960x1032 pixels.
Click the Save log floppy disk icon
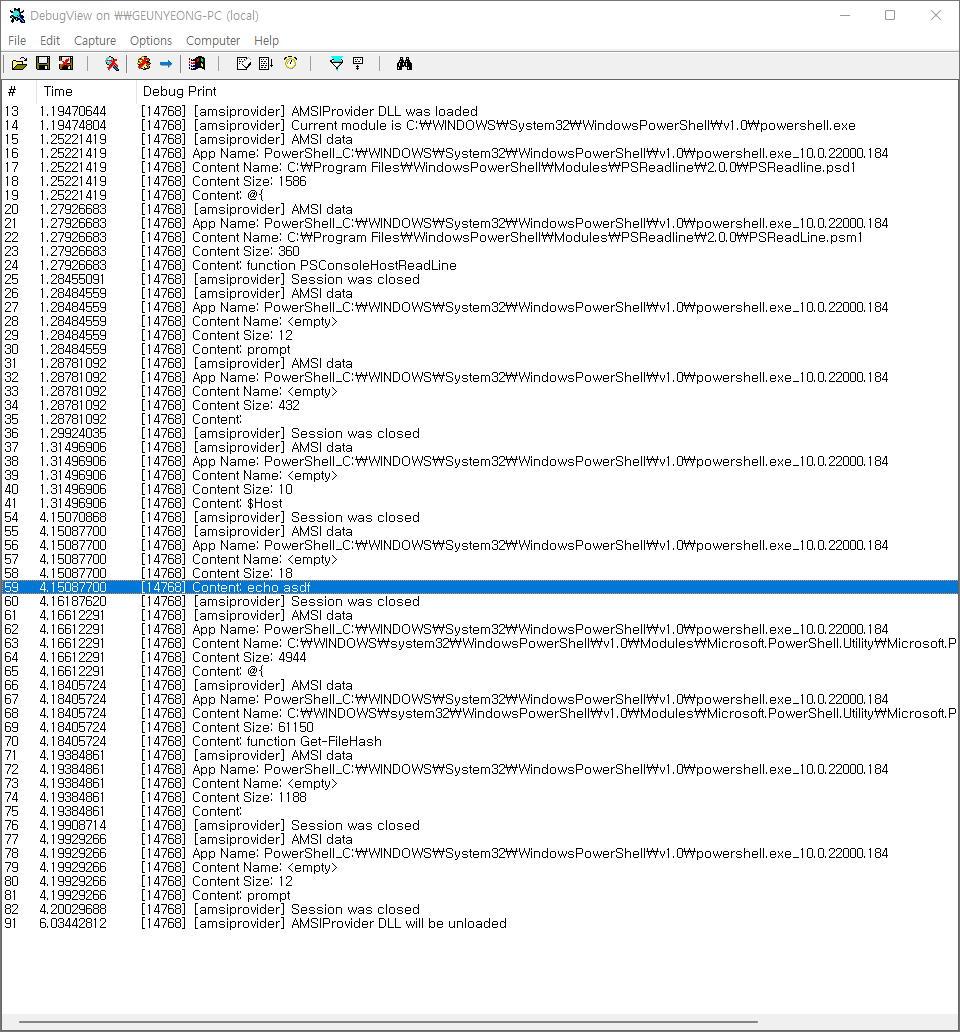[x=43, y=64]
